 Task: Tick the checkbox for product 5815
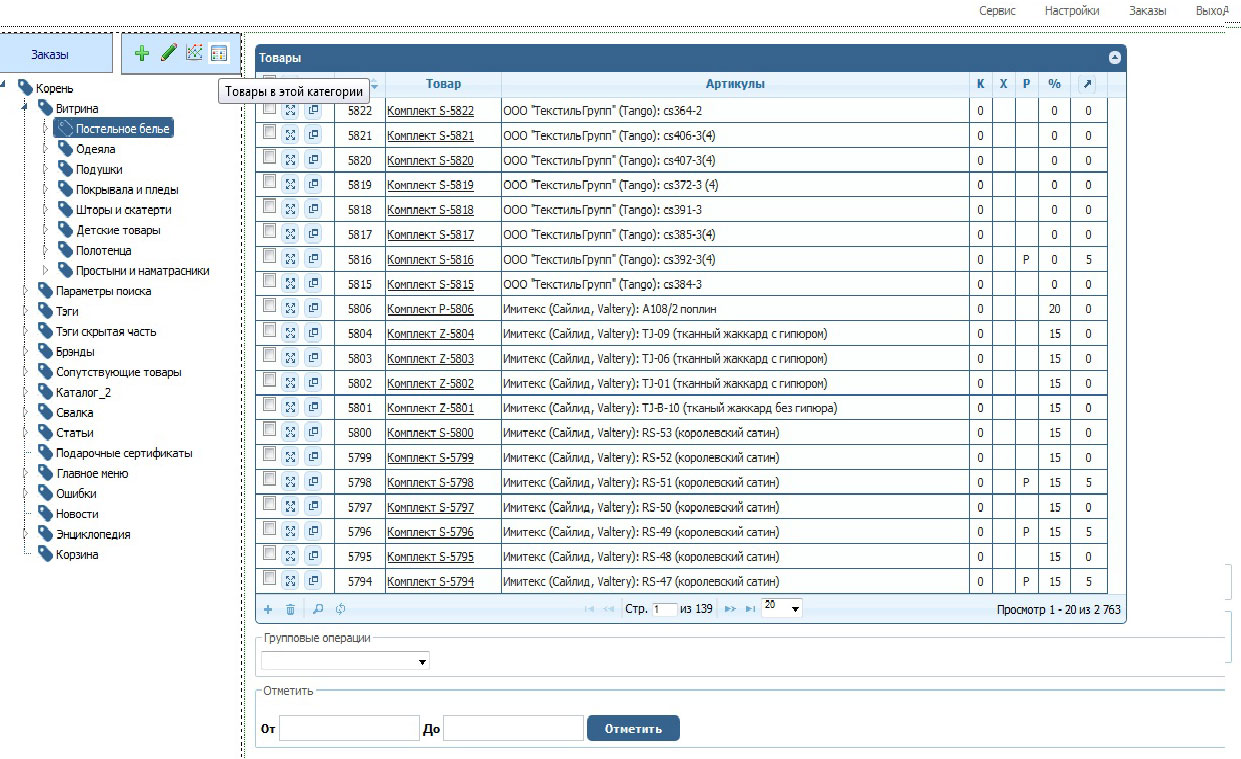[x=269, y=280]
